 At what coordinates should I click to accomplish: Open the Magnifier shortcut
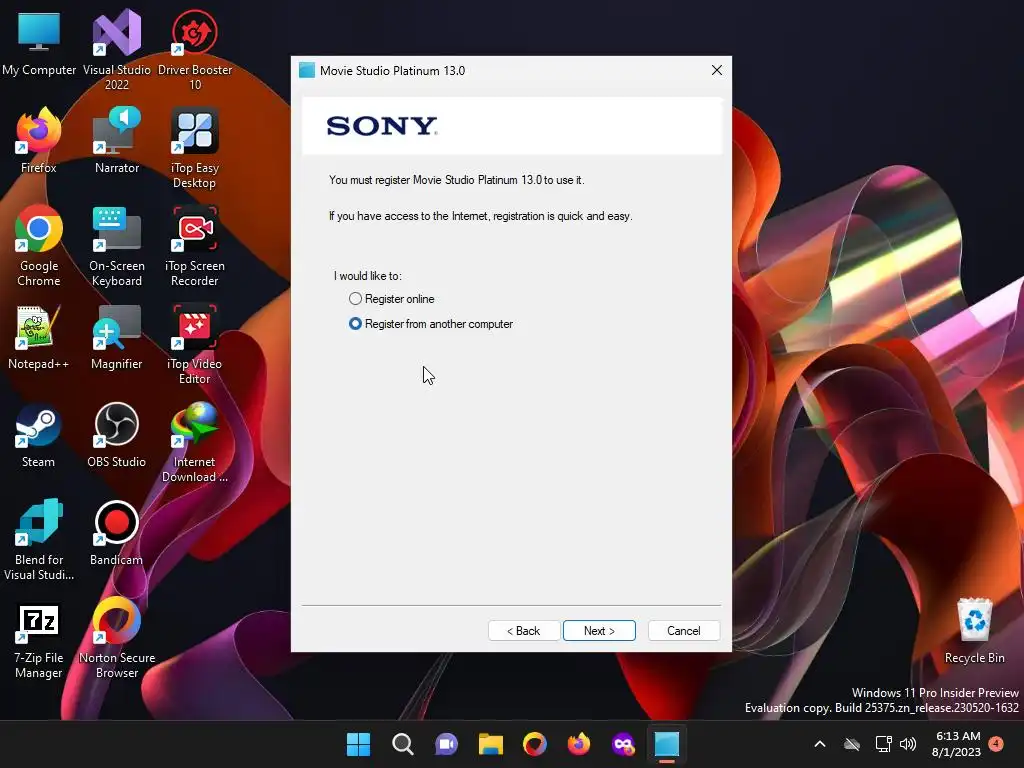tap(117, 337)
